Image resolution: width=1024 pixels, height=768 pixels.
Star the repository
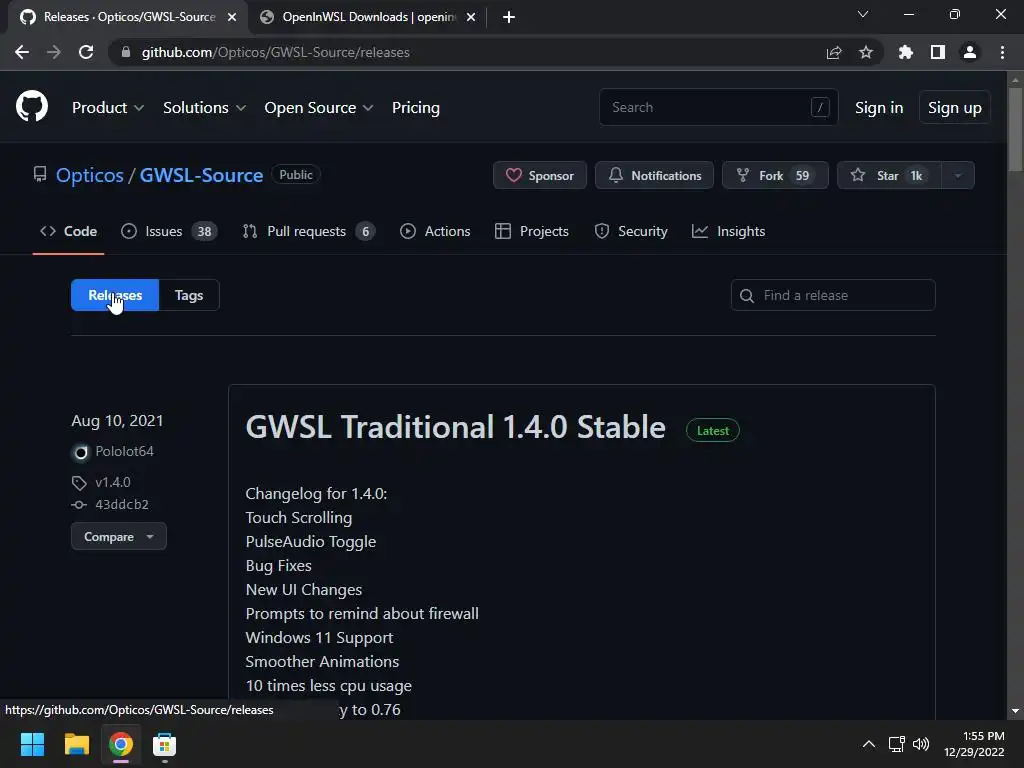pyautogui.click(x=889, y=175)
